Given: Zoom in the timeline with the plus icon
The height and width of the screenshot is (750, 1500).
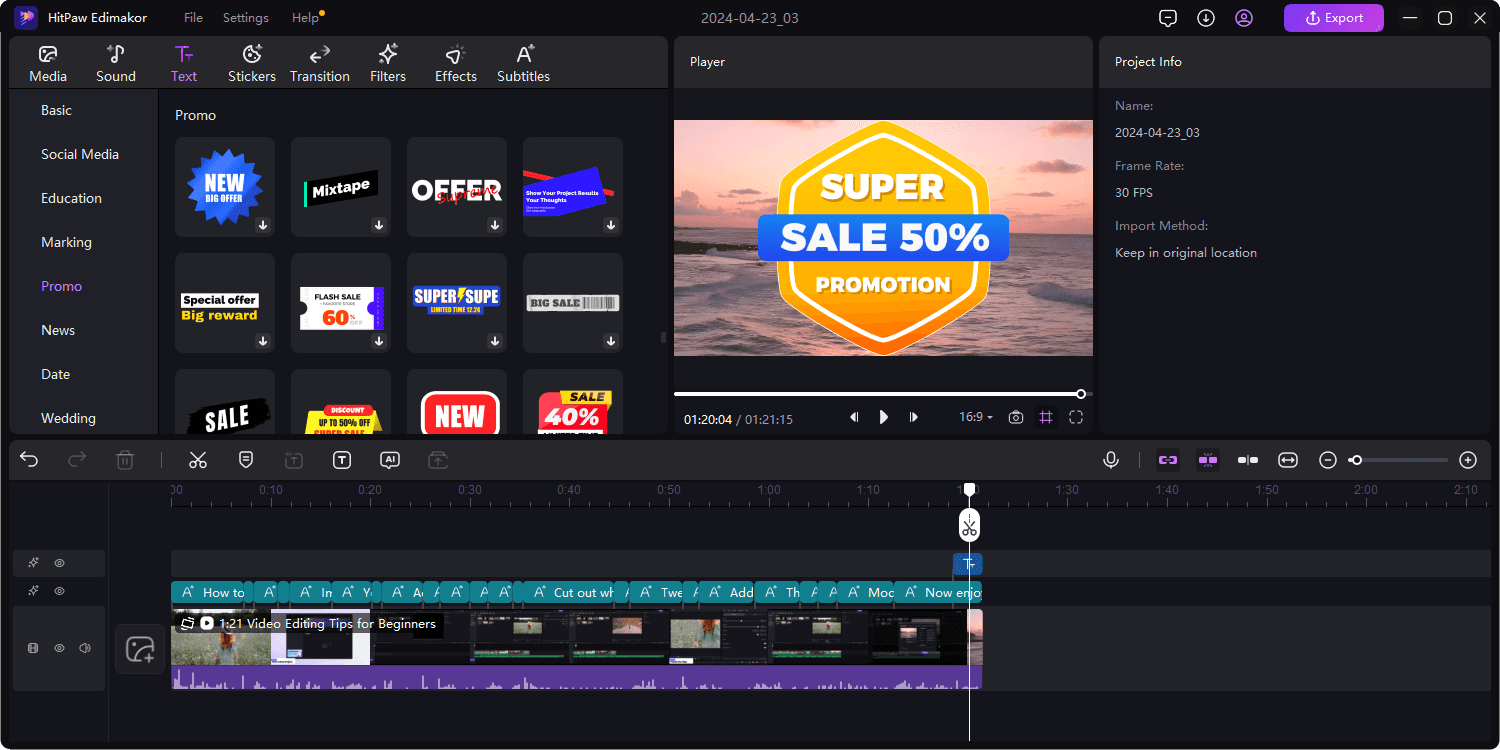Looking at the screenshot, I should click(x=1468, y=460).
